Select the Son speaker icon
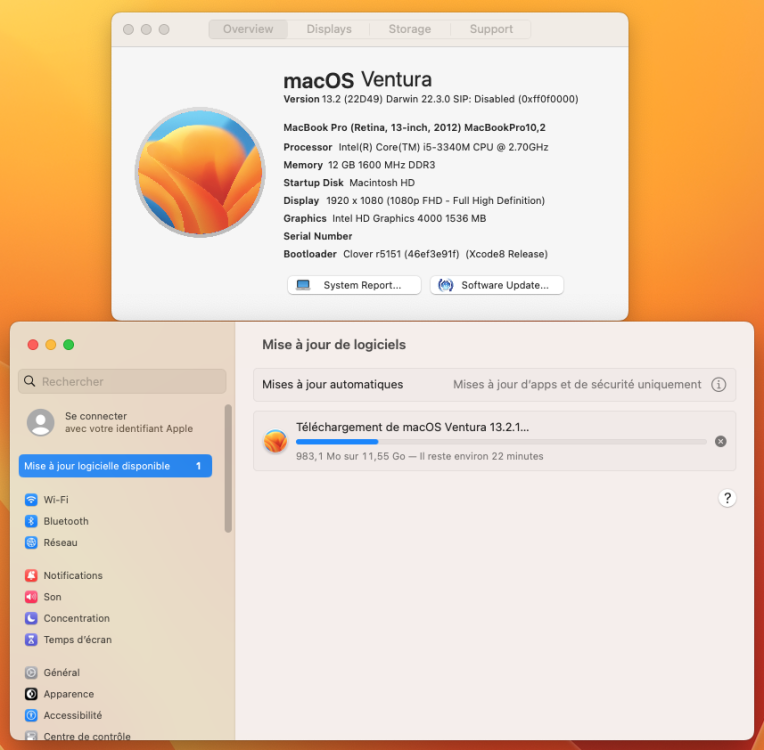Viewport: 764px width, 750px height. point(31,597)
